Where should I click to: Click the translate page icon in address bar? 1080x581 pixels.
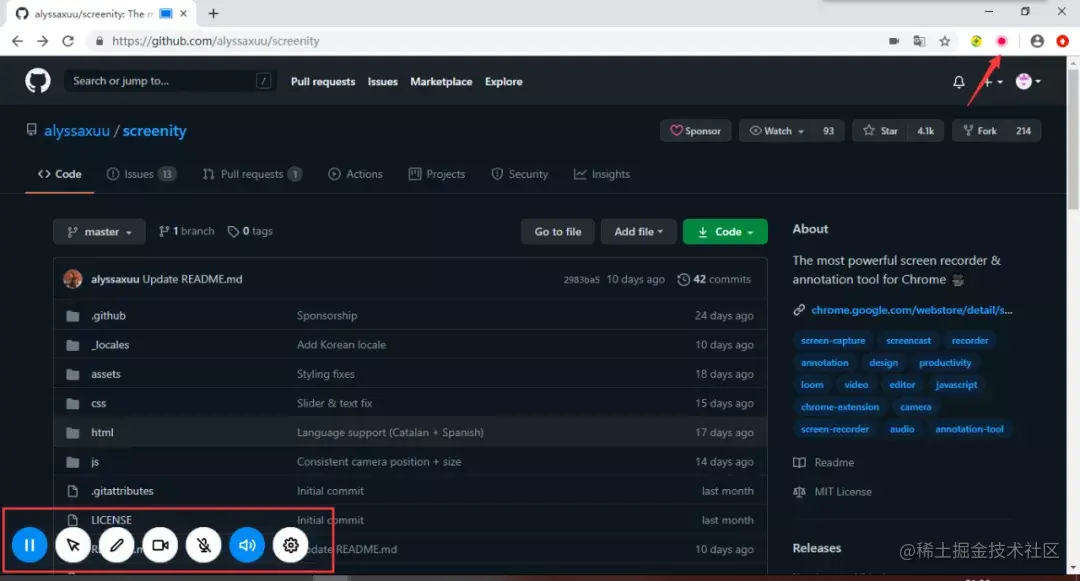(x=919, y=41)
